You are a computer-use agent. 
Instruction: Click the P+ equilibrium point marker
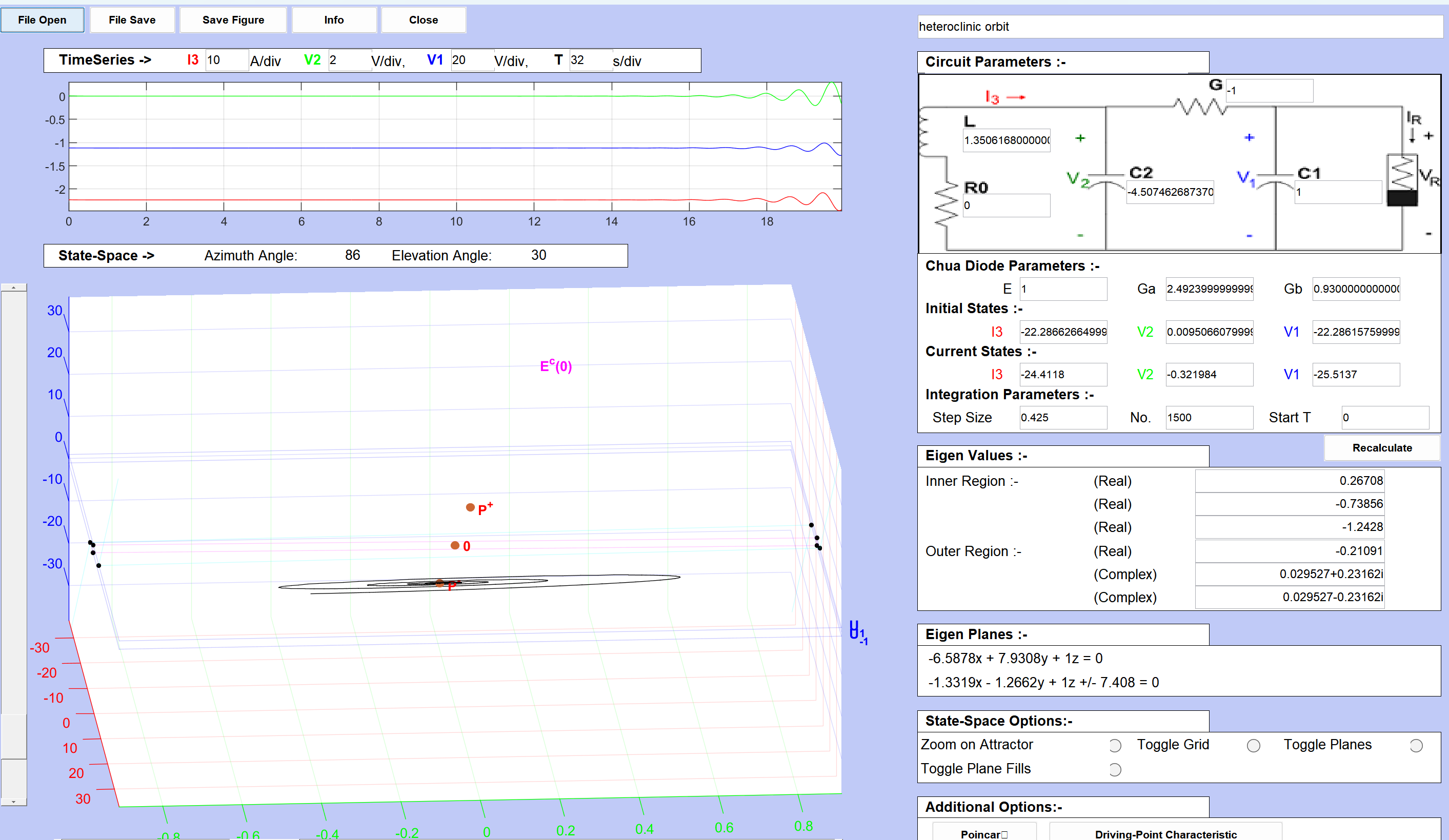pyautogui.click(x=470, y=507)
